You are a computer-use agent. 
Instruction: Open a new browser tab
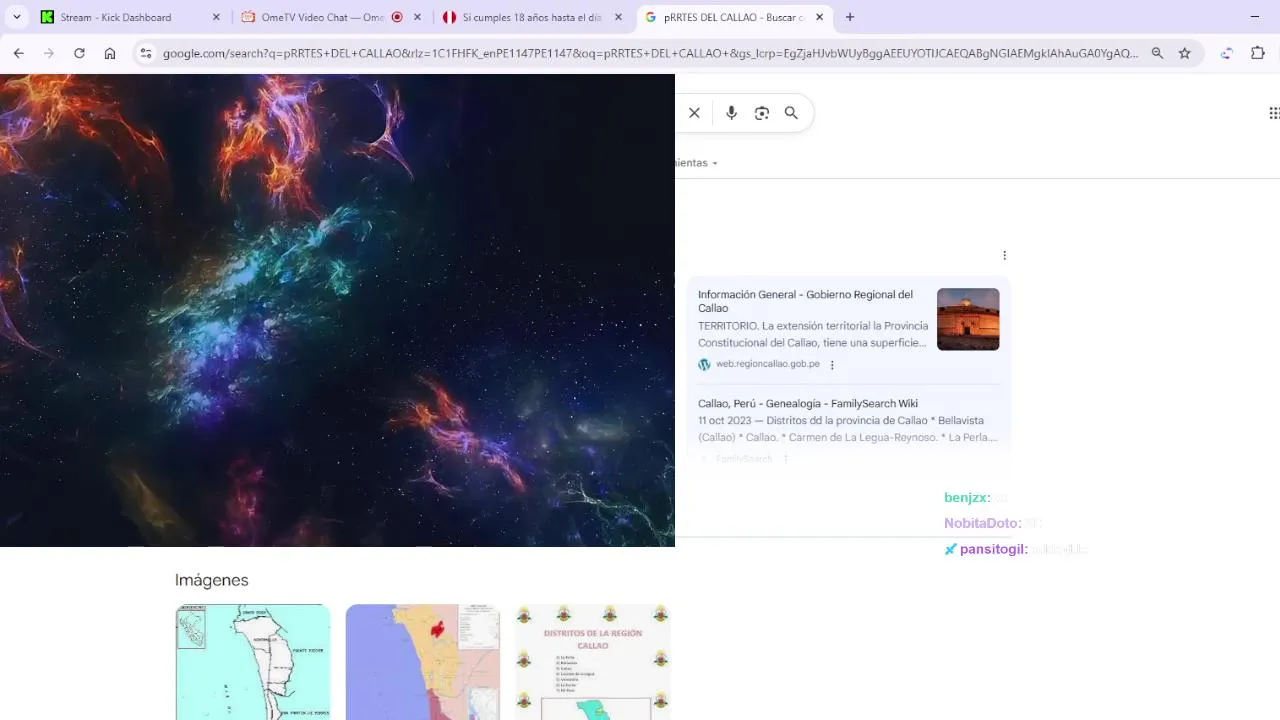coord(850,17)
